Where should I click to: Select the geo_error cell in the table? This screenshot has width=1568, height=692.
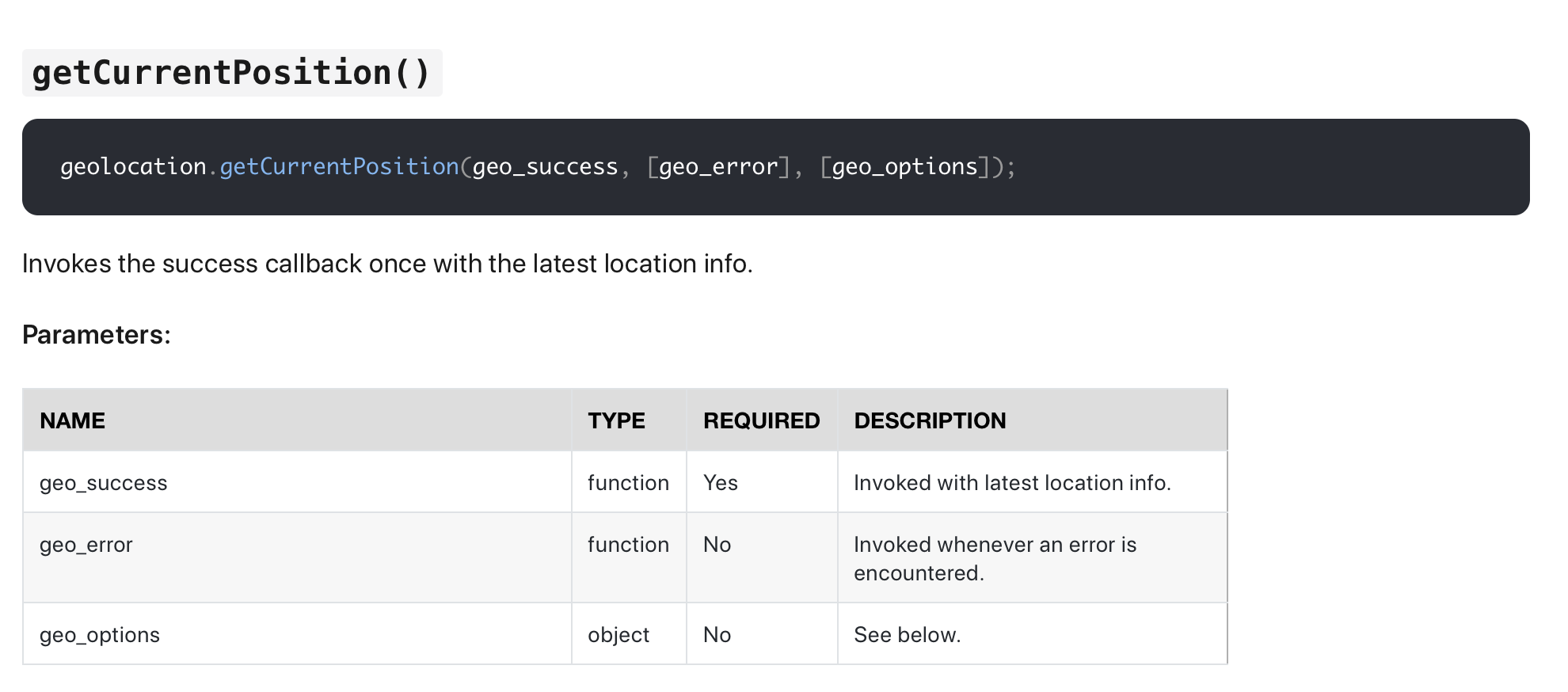(x=86, y=545)
